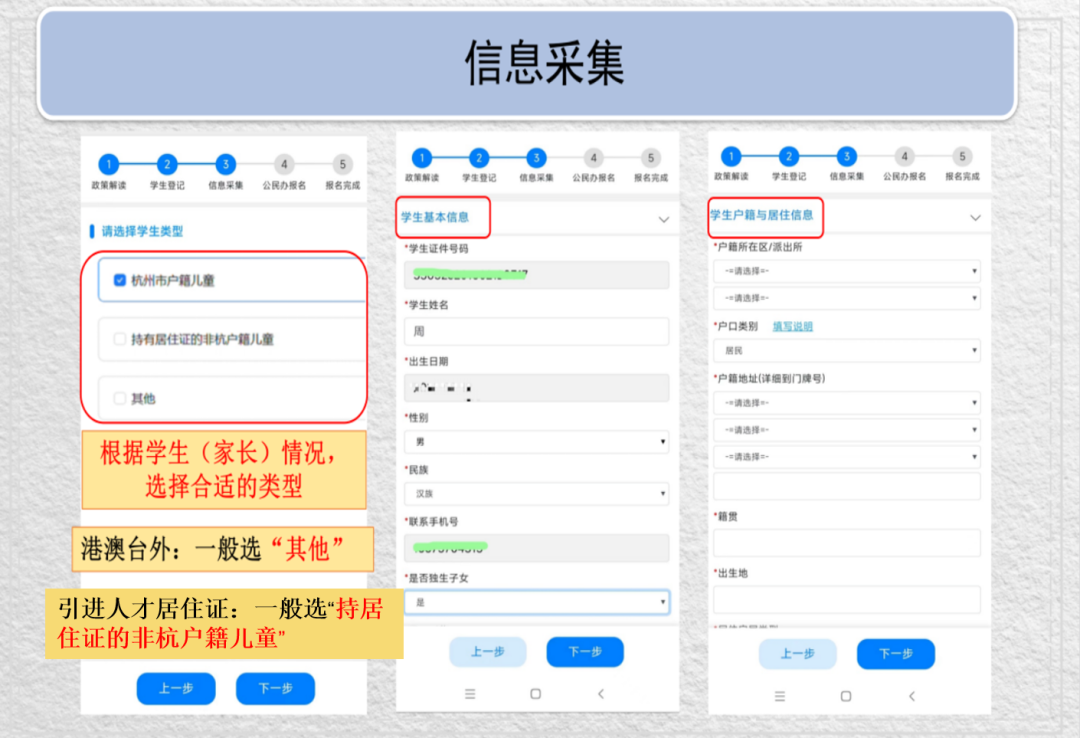This screenshot has height=738, width=1080.
Task: Collapse the 学生户籍与居住信息 section chevron
Action: point(975,218)
